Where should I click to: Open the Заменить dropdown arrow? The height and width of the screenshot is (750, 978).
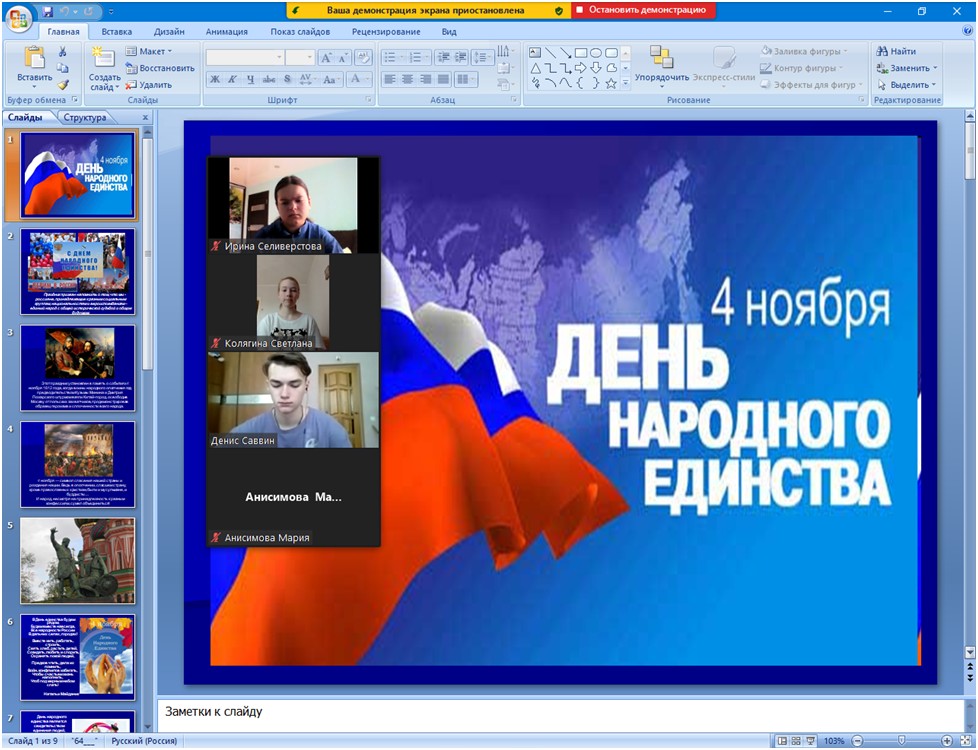pos(935,68)
